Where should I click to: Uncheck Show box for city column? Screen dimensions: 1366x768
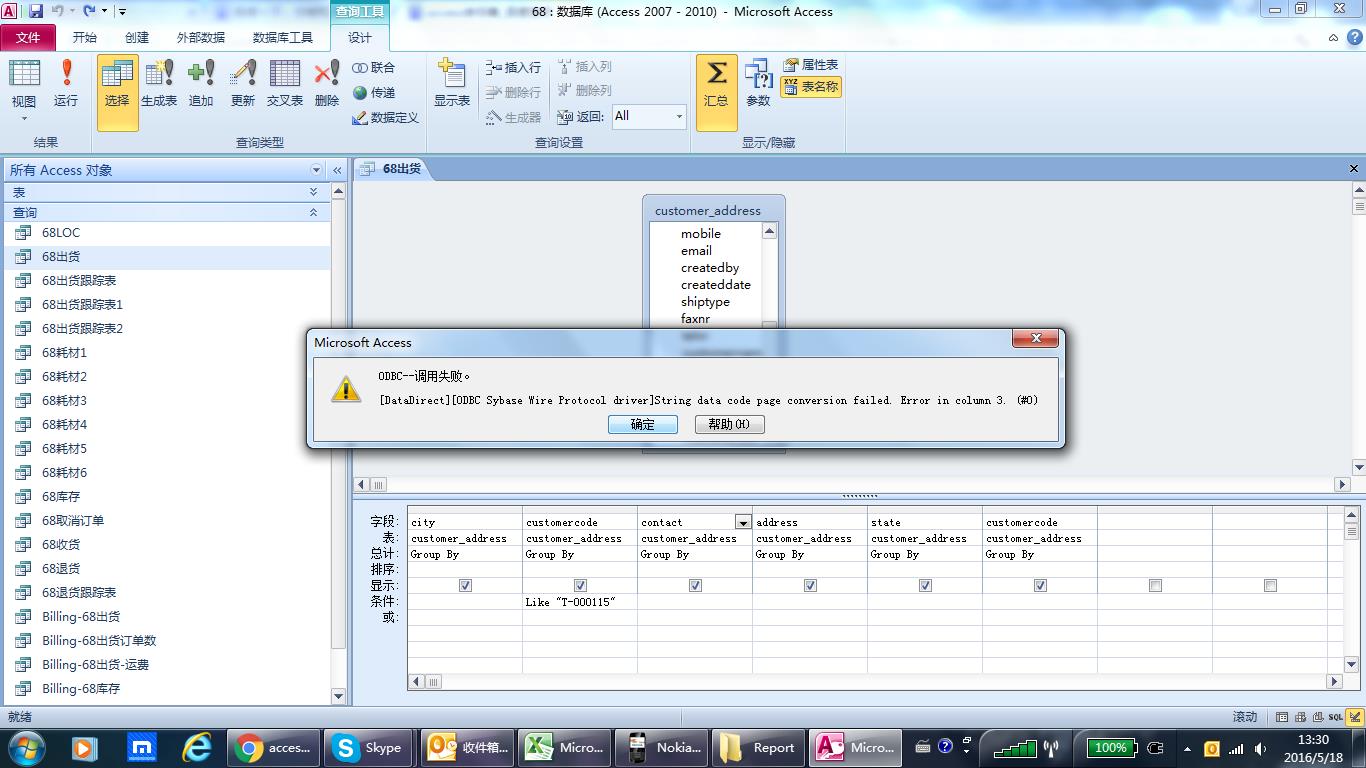[x=465, y=585]
